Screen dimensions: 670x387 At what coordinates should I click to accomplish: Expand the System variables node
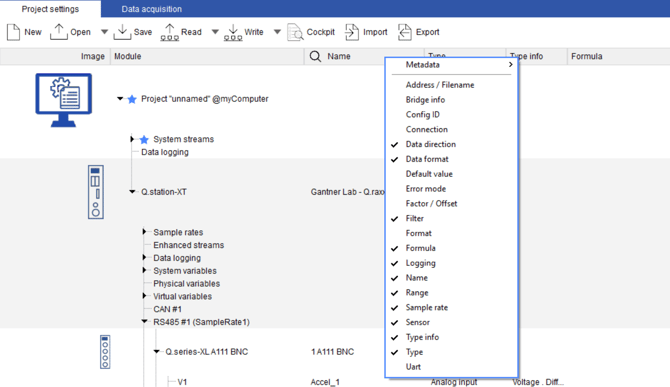[x=144, y=270]
